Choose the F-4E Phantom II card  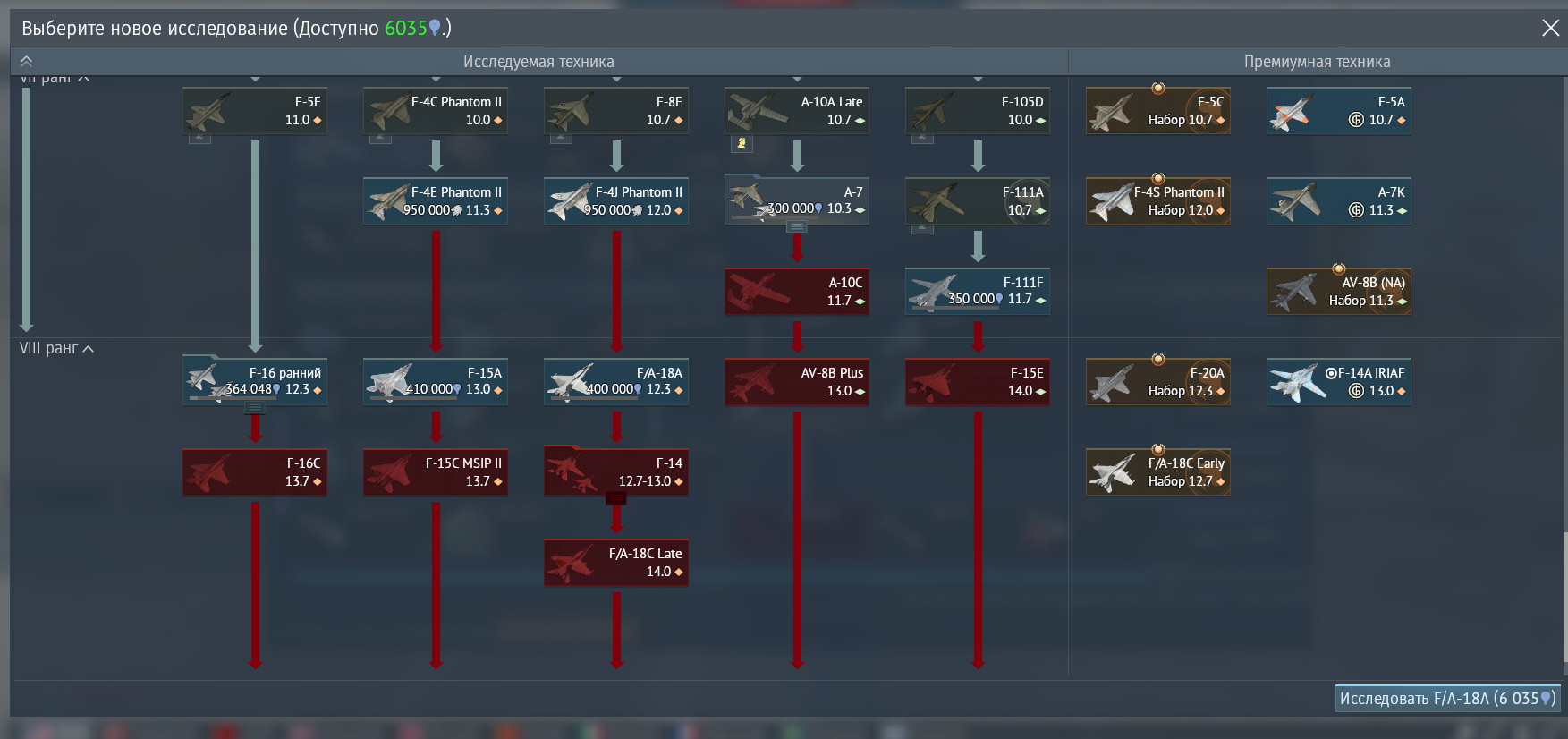coord(436,201)
